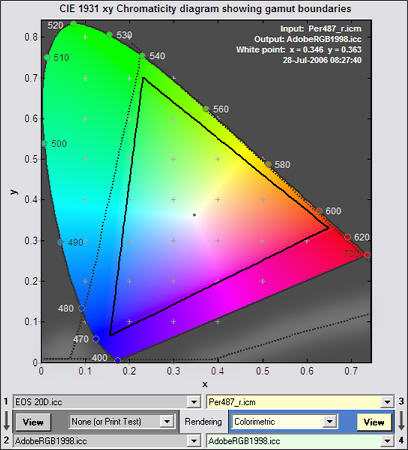The height and width of the screenshot is (450, 408).
Task: Click the 600 nm wavelength marker
Action: click(319, 211)
